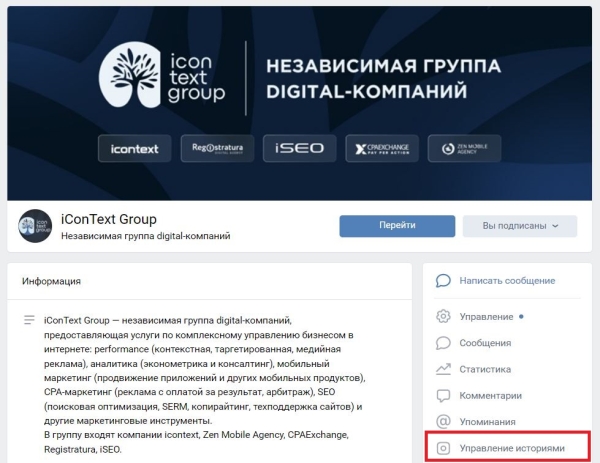Click the iConText Group page title
Screen dimensions: 600x463
(x=109, y=219)
